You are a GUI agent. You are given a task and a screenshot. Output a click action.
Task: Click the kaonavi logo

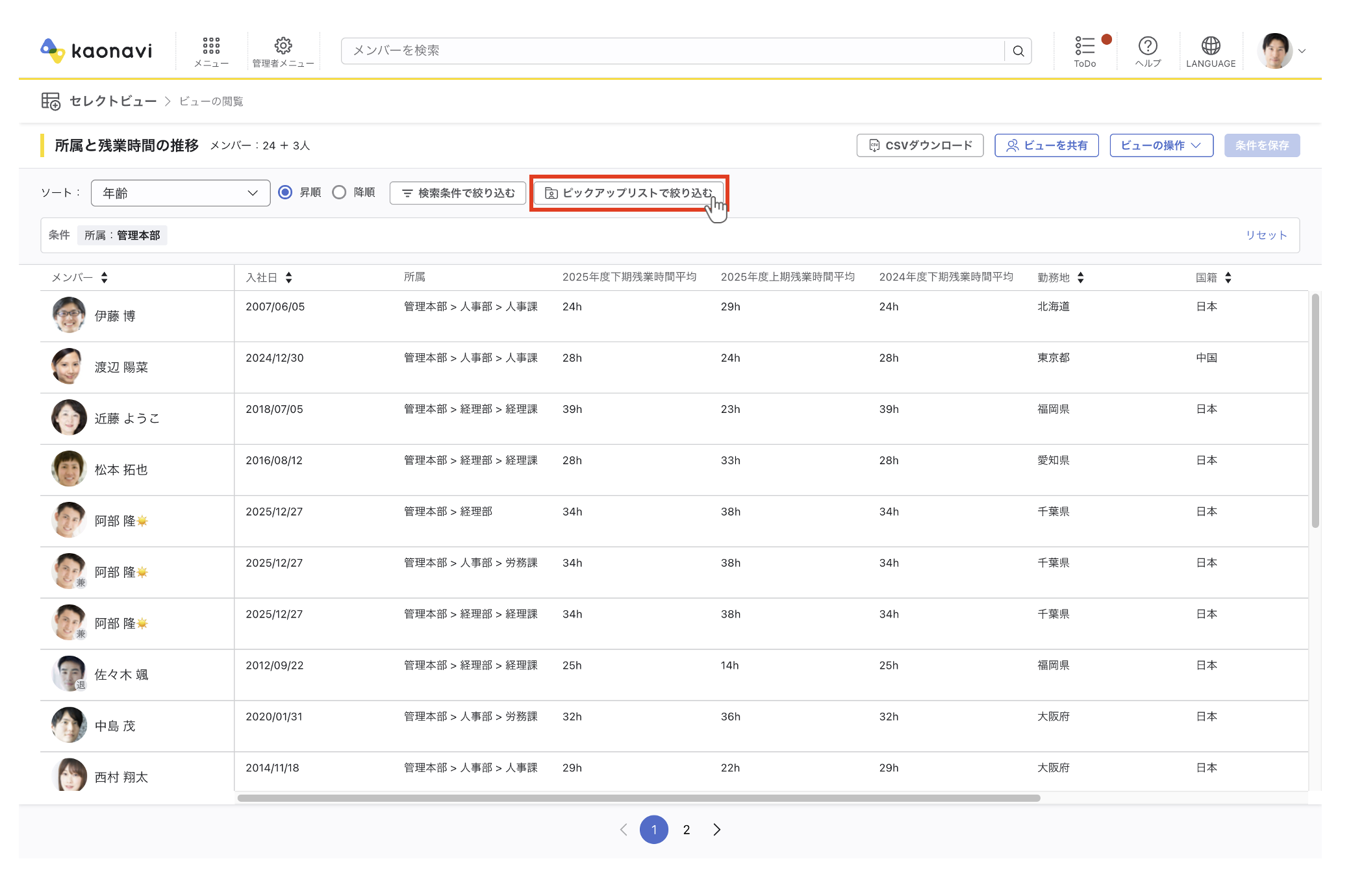point(96,51)
